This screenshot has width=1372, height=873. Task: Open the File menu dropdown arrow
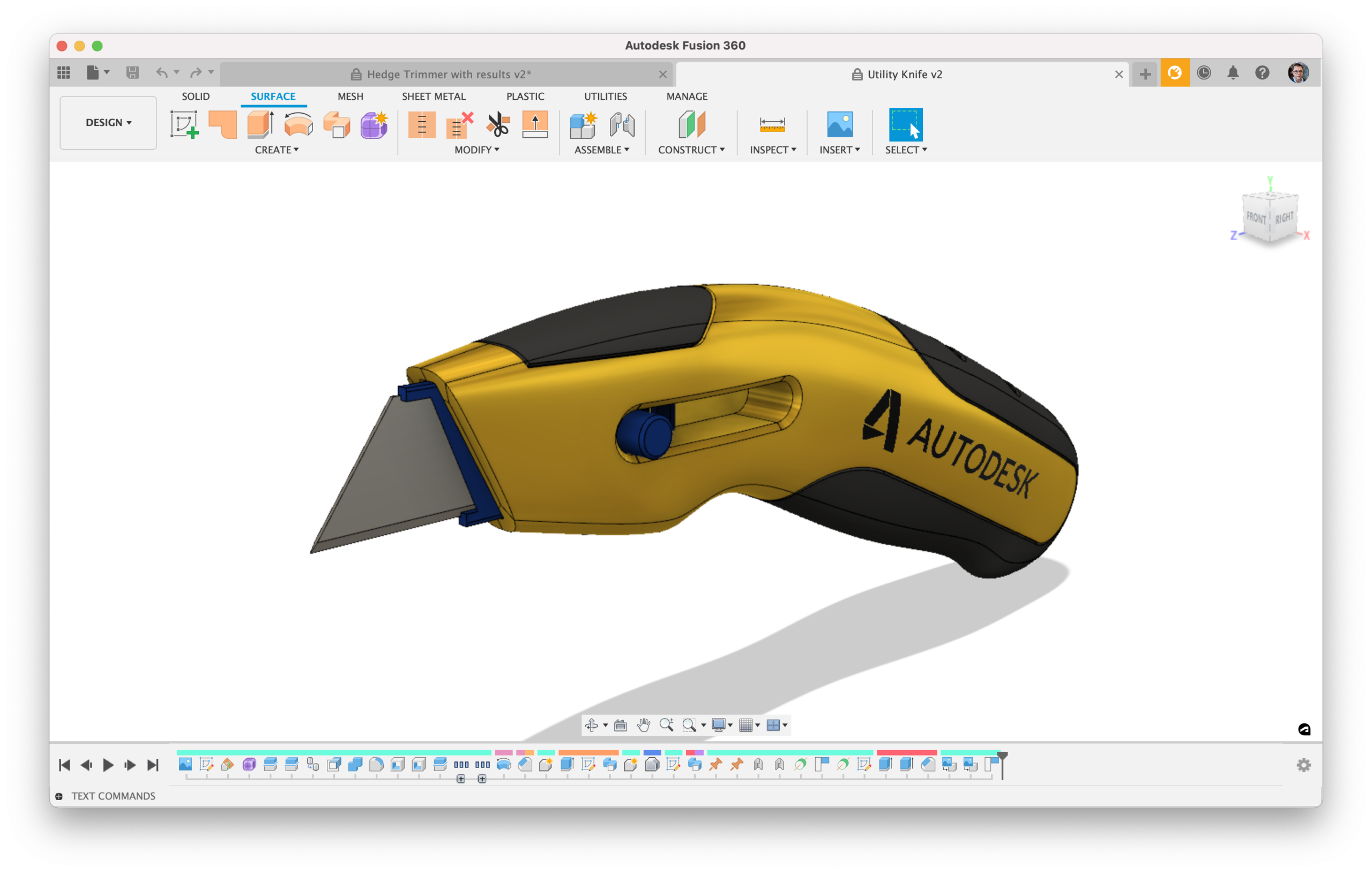click(107, 72)
